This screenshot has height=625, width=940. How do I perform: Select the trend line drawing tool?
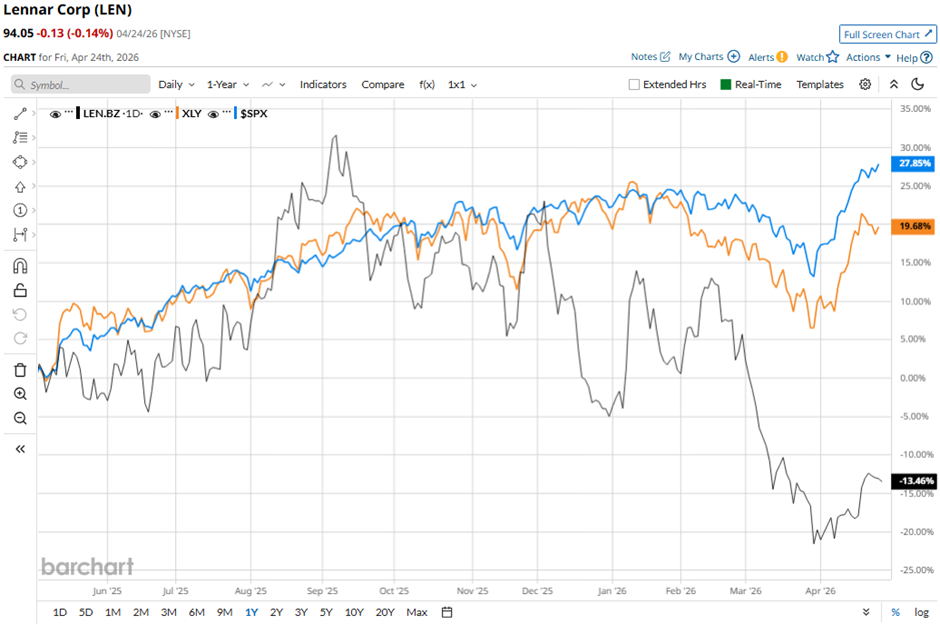tap(20, 113)
